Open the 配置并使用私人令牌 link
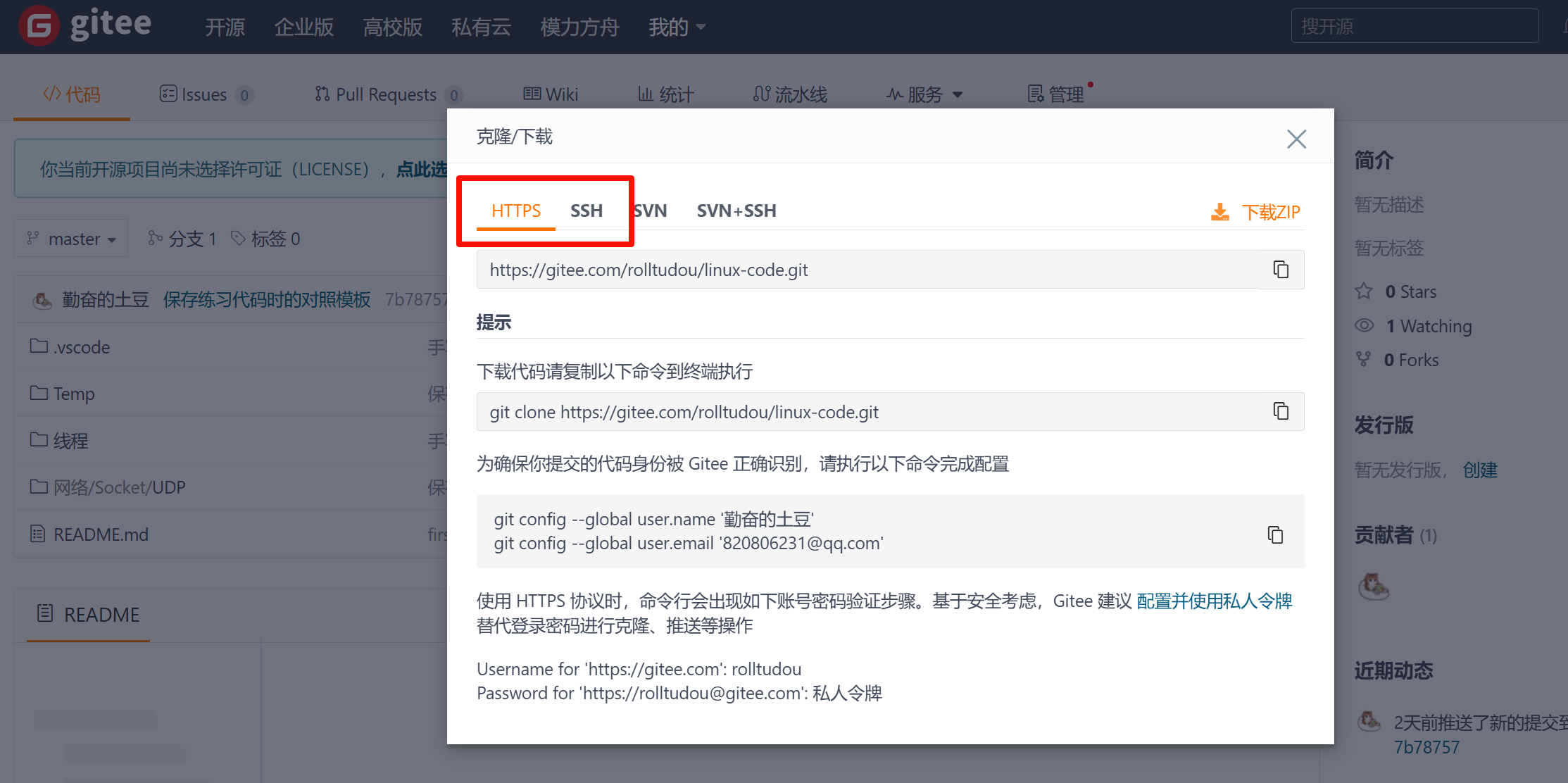Viewport: 1568px width, 783px height. (1215, 601)
